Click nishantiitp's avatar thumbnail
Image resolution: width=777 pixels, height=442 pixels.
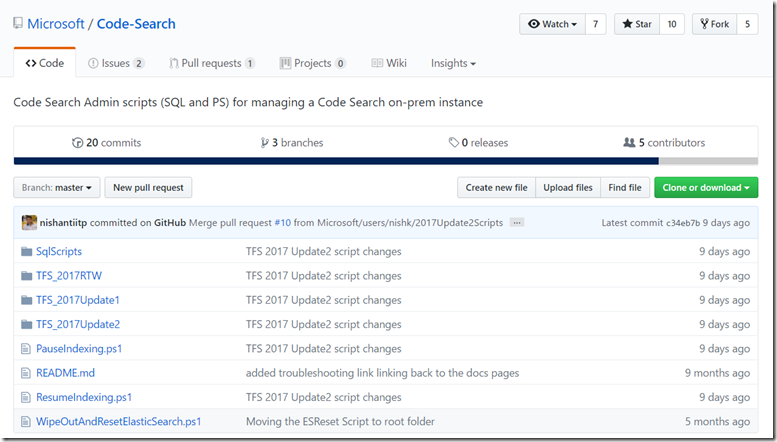[29, 222]
